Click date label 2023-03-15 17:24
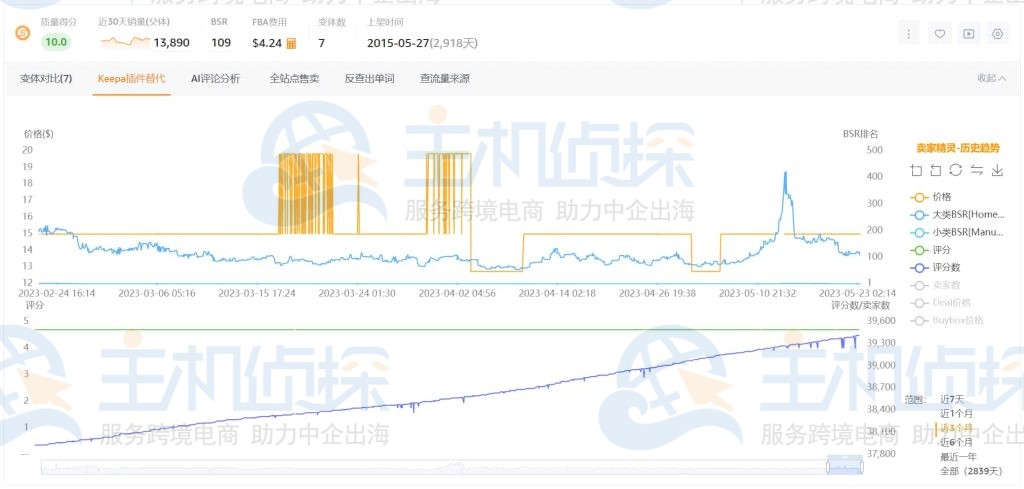The width and height of the screenshot is (1024, 489). tap(257, 293)
